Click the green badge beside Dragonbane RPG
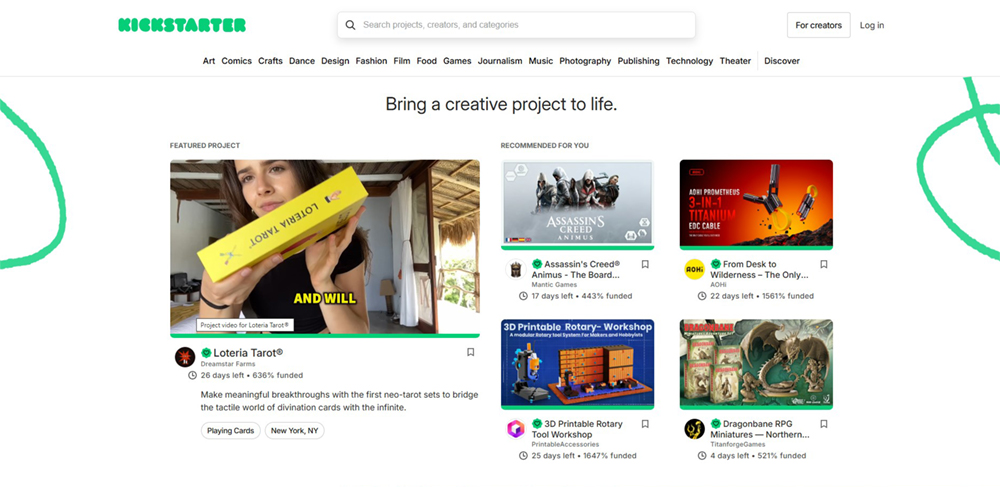The width and height of the screenshot is (1000, 487). [716, 424]
